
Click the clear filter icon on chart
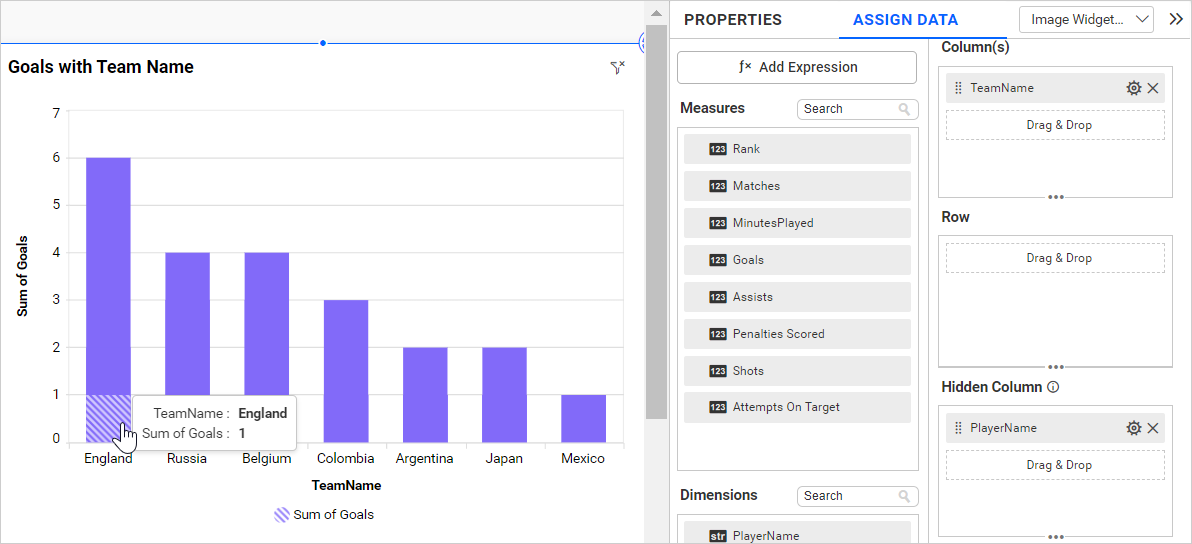click(x=617, y=67)
